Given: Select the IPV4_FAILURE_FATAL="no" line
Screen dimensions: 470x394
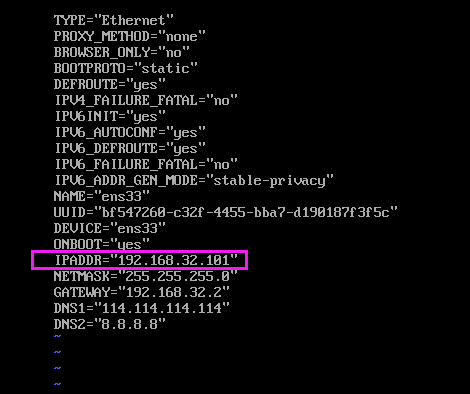Looking at the screenshot, I should 146,100.
